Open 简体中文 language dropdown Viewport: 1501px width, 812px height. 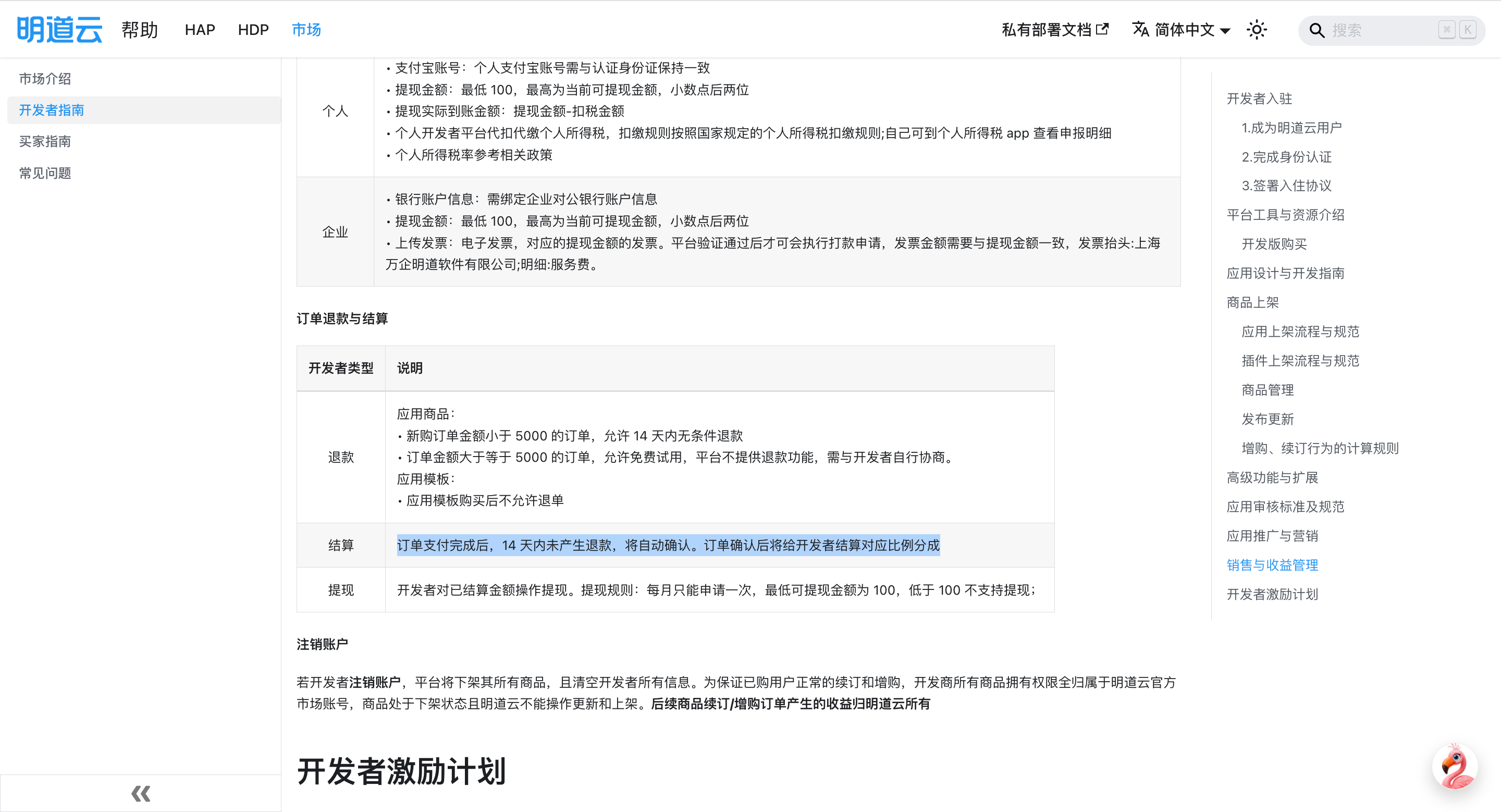coord(1184,30)
